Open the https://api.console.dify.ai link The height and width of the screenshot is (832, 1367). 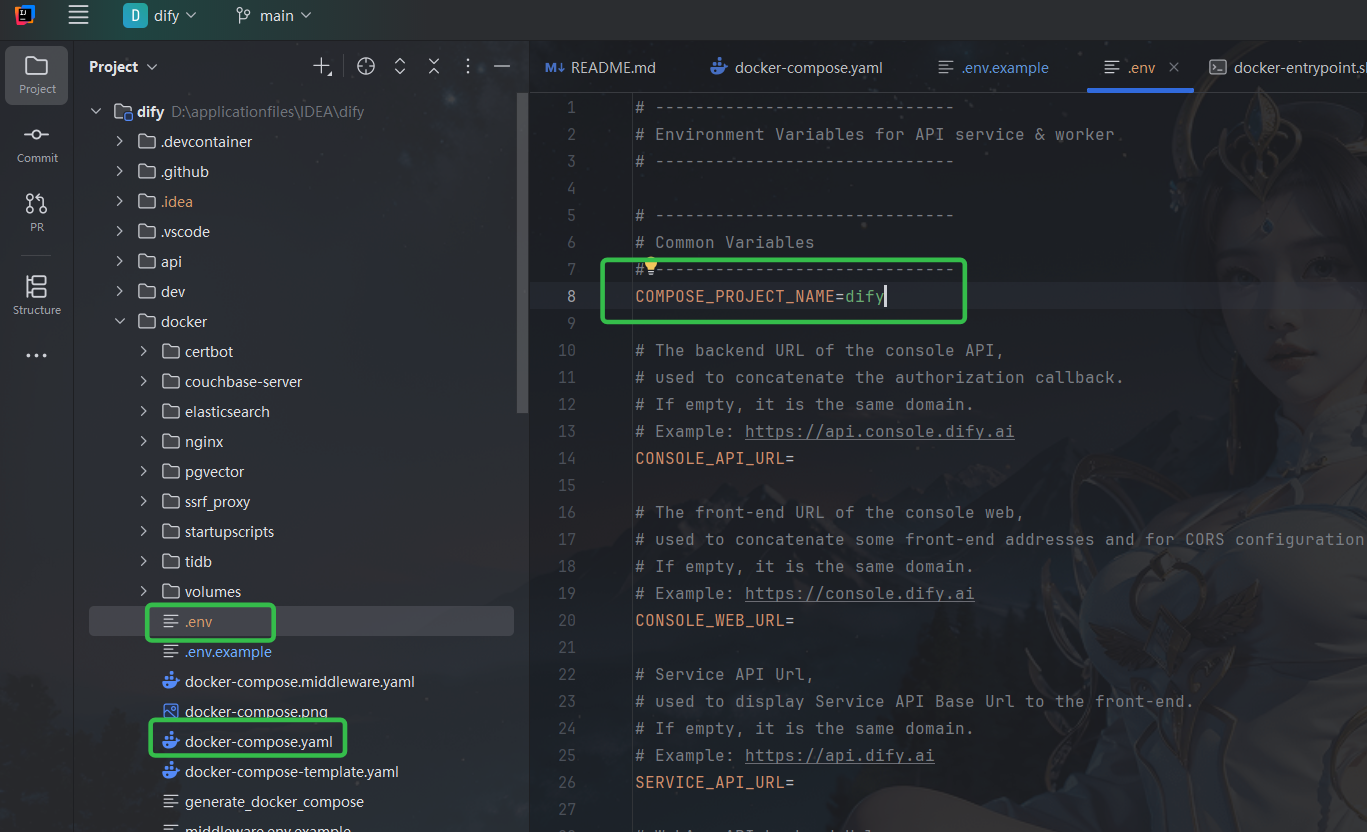(x=879, y=431)
